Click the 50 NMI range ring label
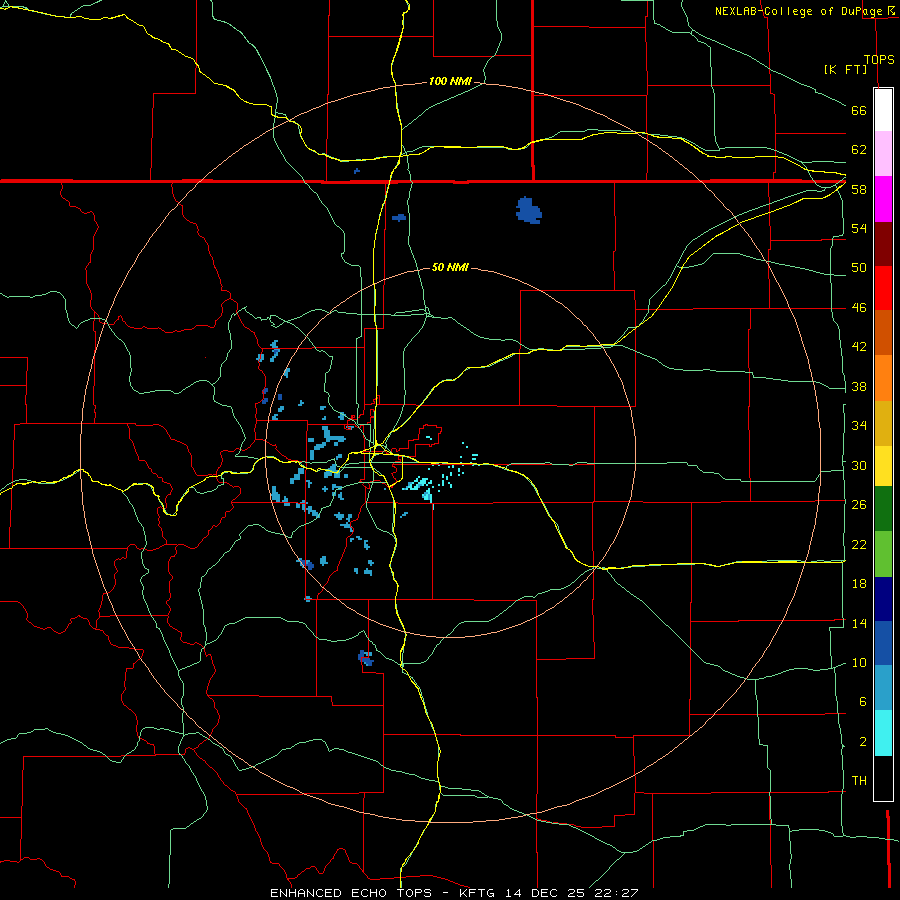The height and width of the screenshot is (900, 900). 450,267
